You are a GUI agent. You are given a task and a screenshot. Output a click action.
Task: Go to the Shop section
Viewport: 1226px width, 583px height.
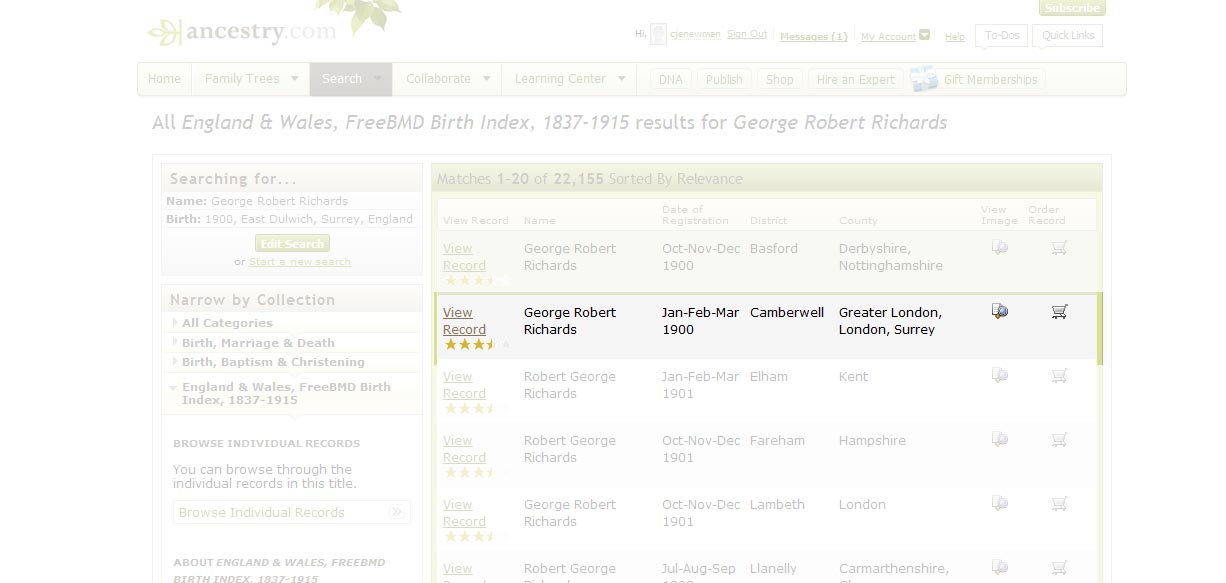(780, 80)
